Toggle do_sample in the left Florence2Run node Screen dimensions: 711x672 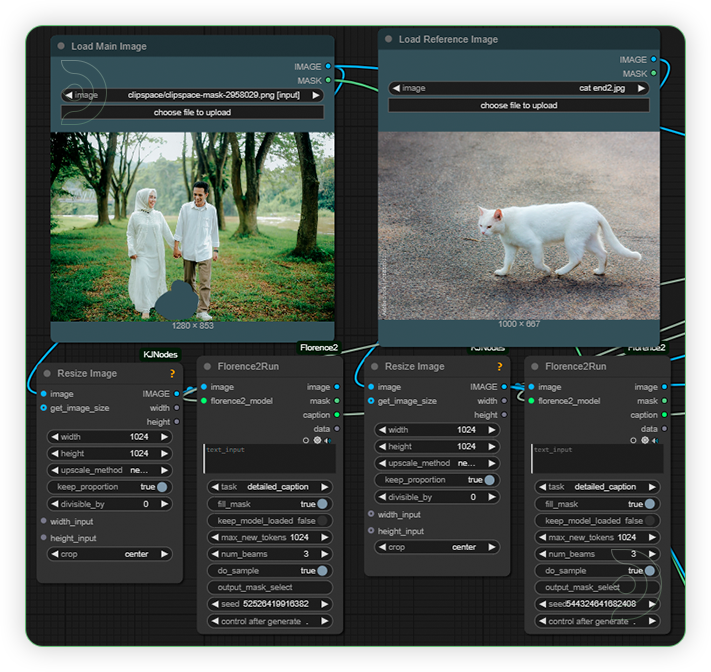(x=270, y=570)
